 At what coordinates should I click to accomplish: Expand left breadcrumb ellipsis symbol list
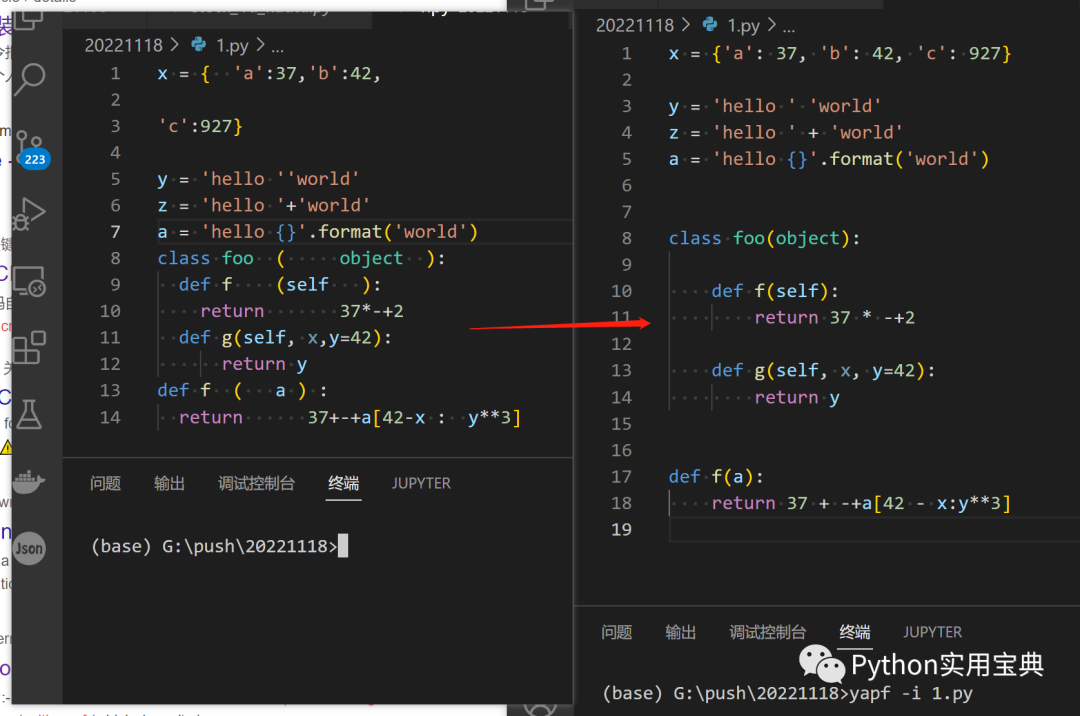[x=277, y=48]
